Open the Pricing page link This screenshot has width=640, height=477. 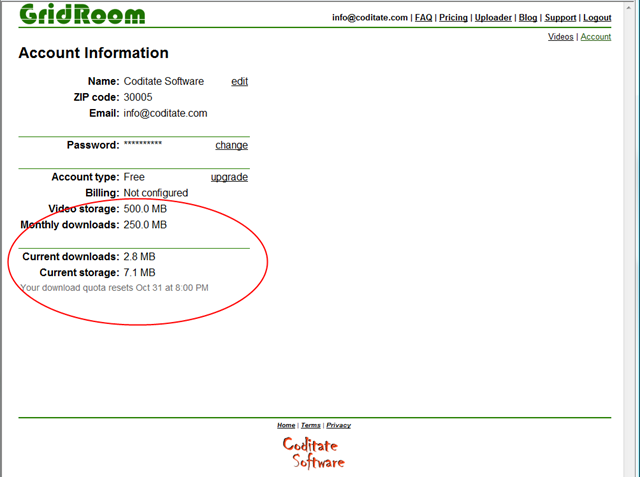point(453,18)
